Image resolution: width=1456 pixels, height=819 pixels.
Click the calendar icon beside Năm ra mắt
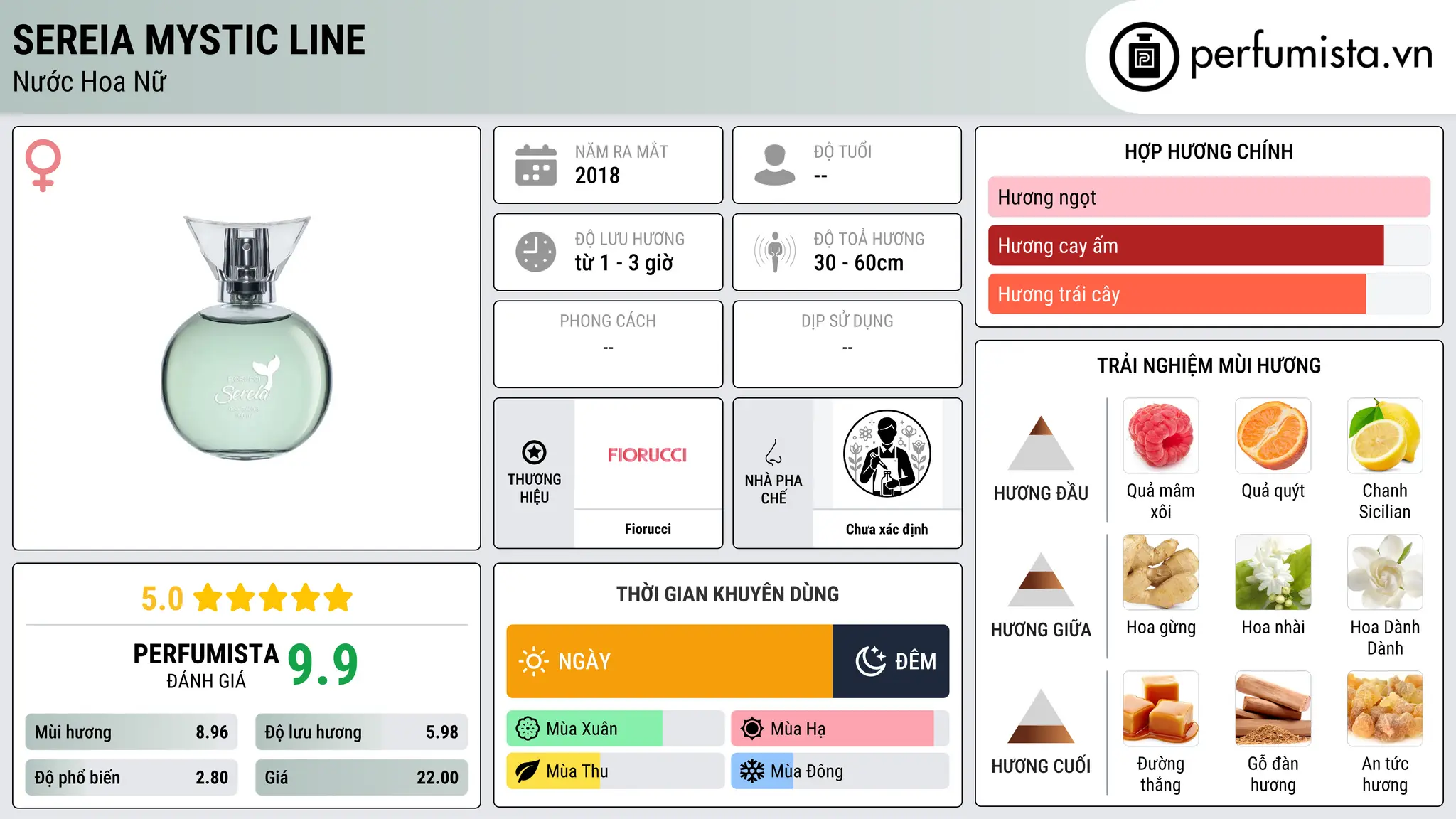click(536, 165)
